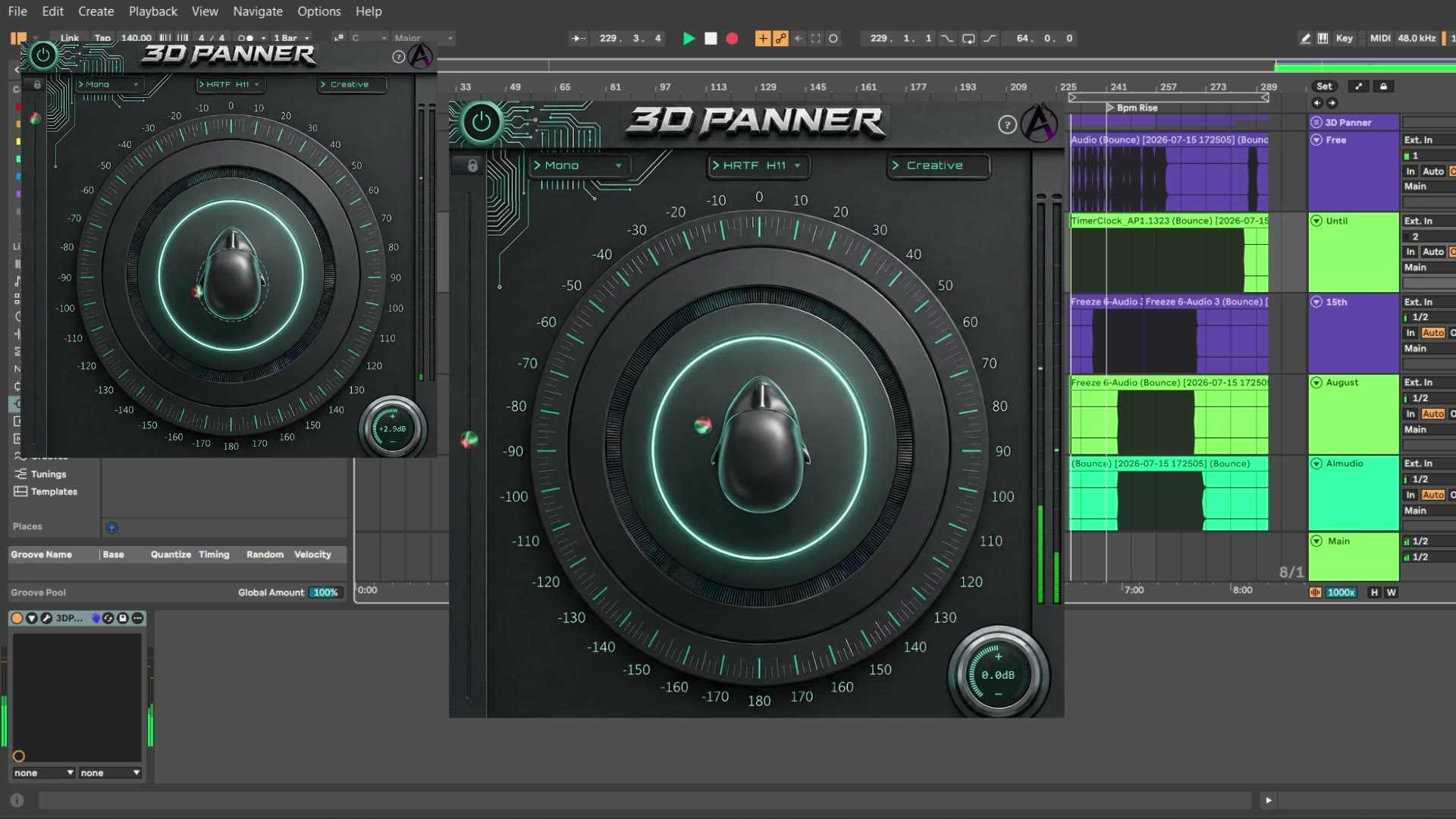Open Templates in browser sidebar
The image size is (1456, 819).
[54, 491]
